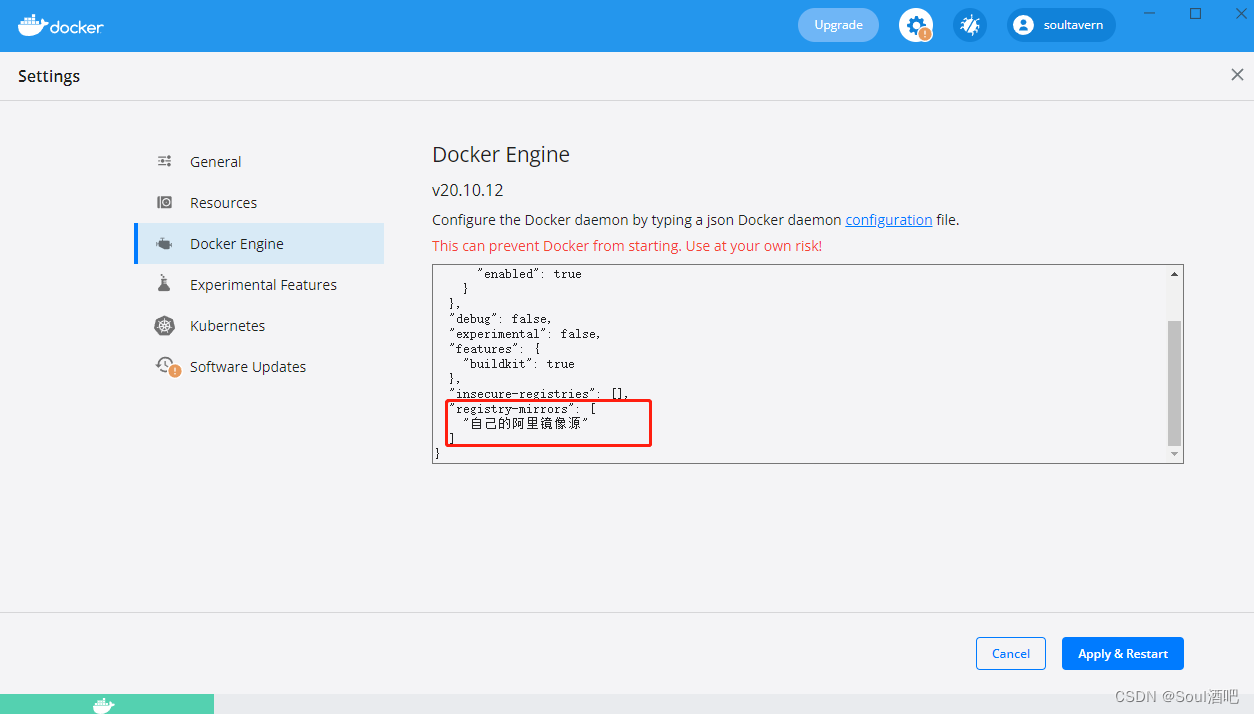The image size is (1254, 714).
Task: Click the red startup risk warning
Action: (627, 246)
